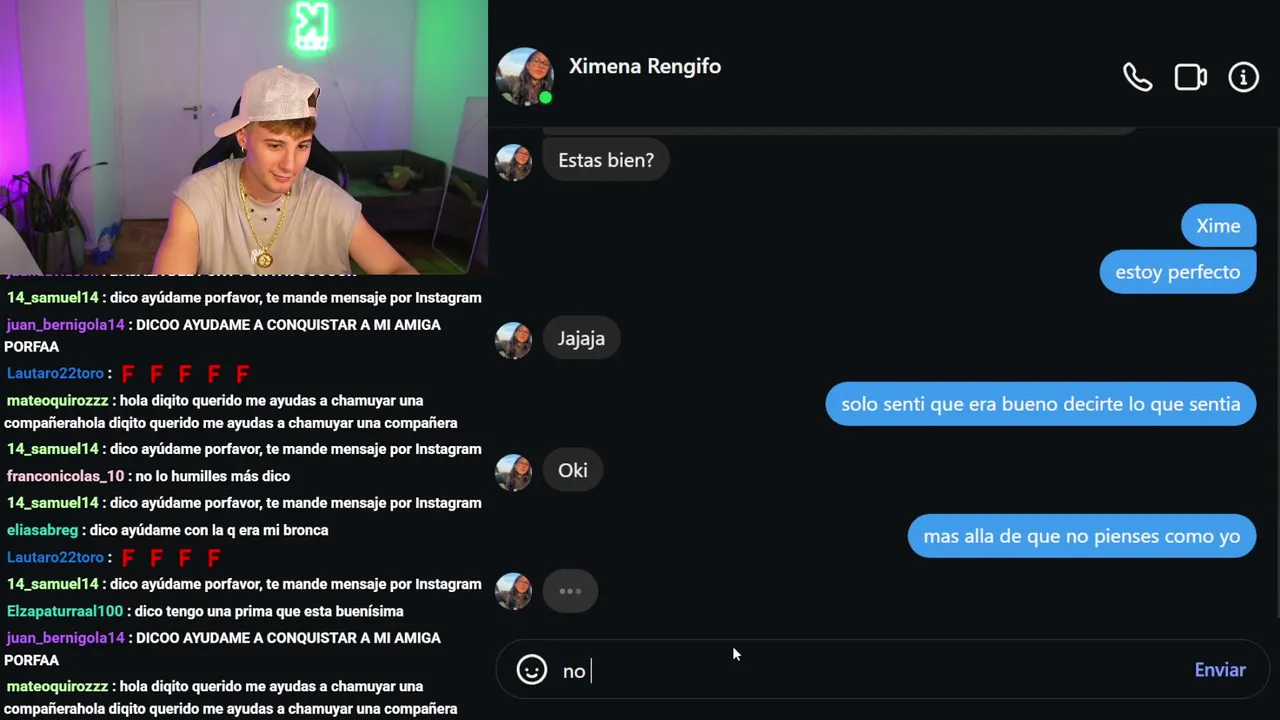Click the Enviar send button
Screen dimensions: 1280x720
point(1220,670)
